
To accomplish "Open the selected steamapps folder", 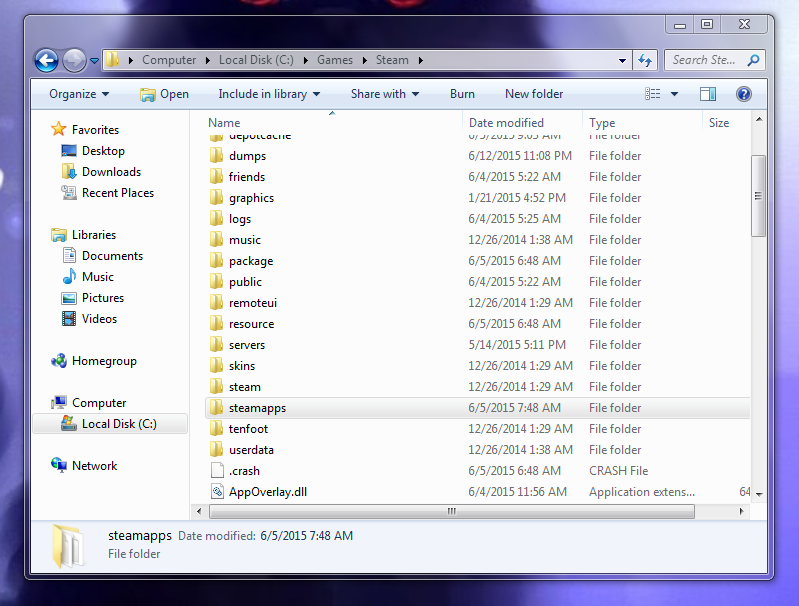I will pos(165,94).
